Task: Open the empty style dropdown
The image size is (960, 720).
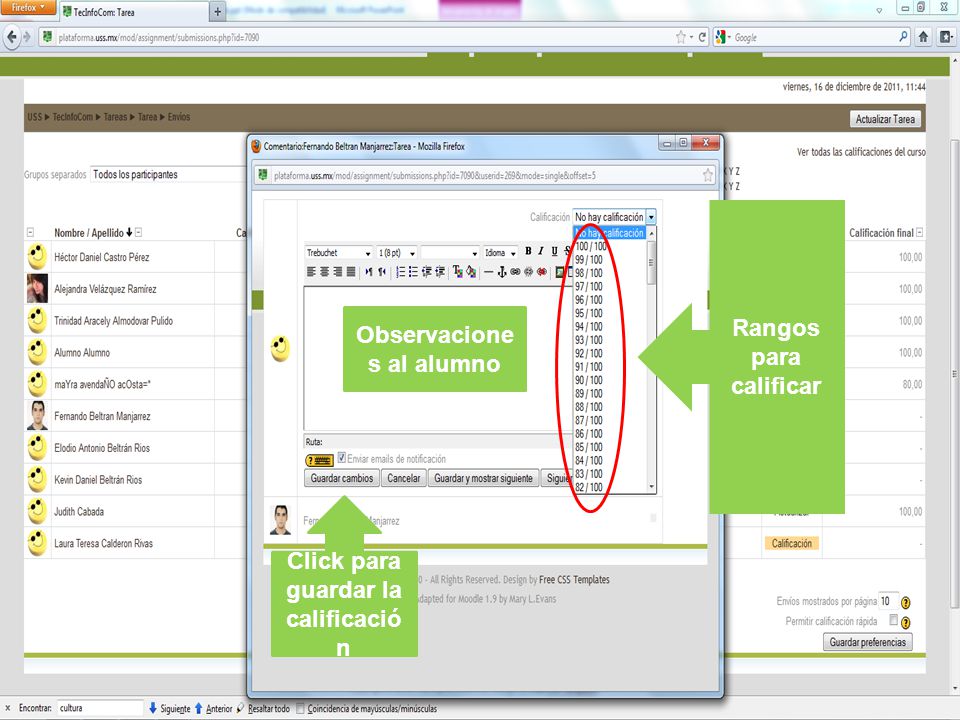Action: click(x=450, y=252)
